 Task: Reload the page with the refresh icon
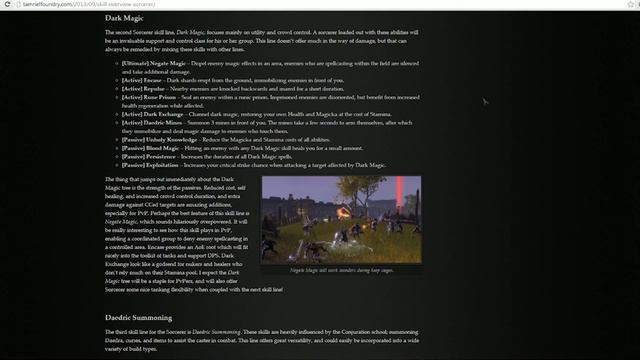tap(7, 4)
